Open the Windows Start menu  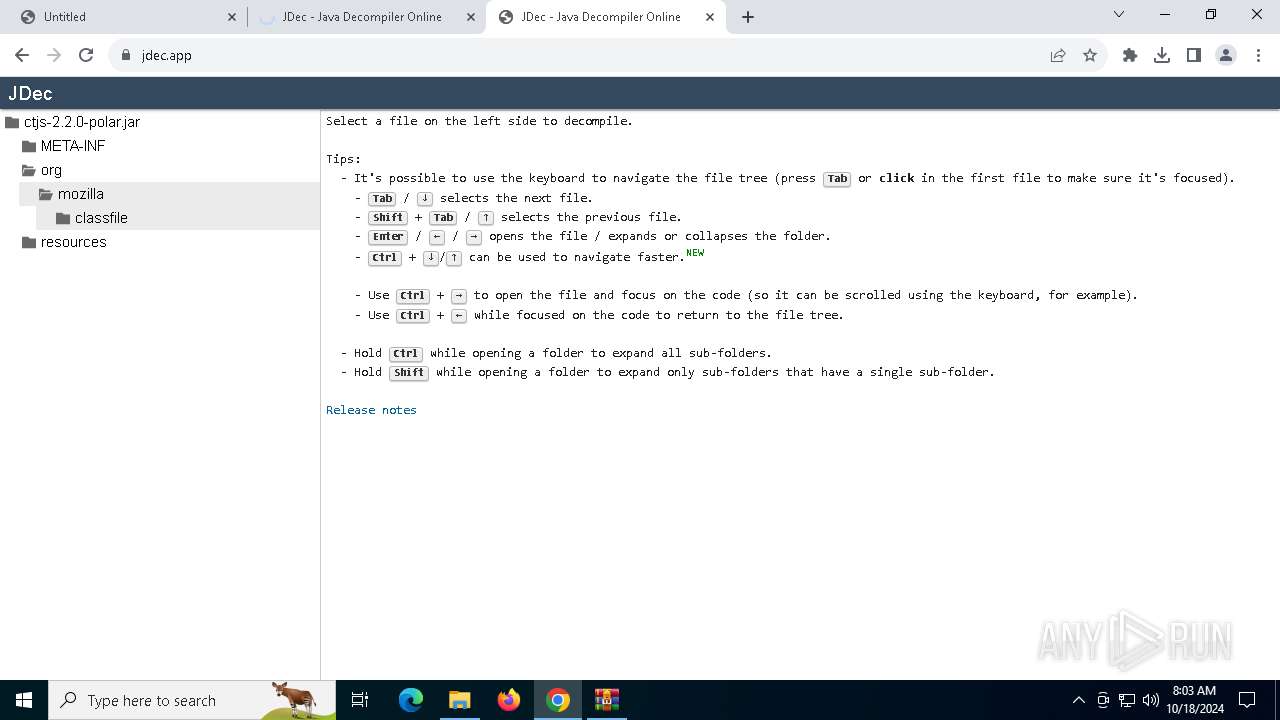[x=24, y=700]
